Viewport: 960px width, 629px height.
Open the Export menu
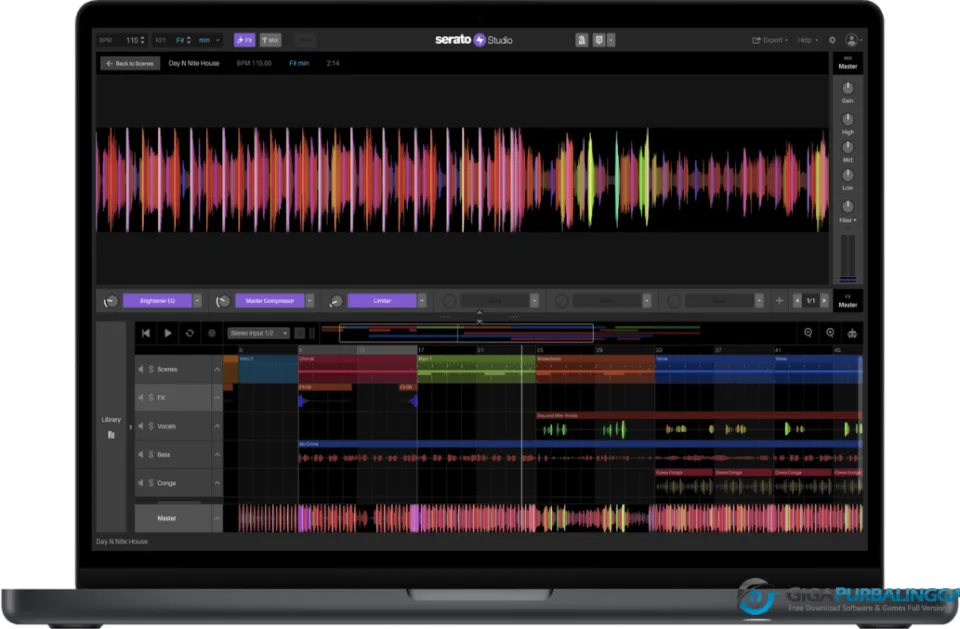770,40
